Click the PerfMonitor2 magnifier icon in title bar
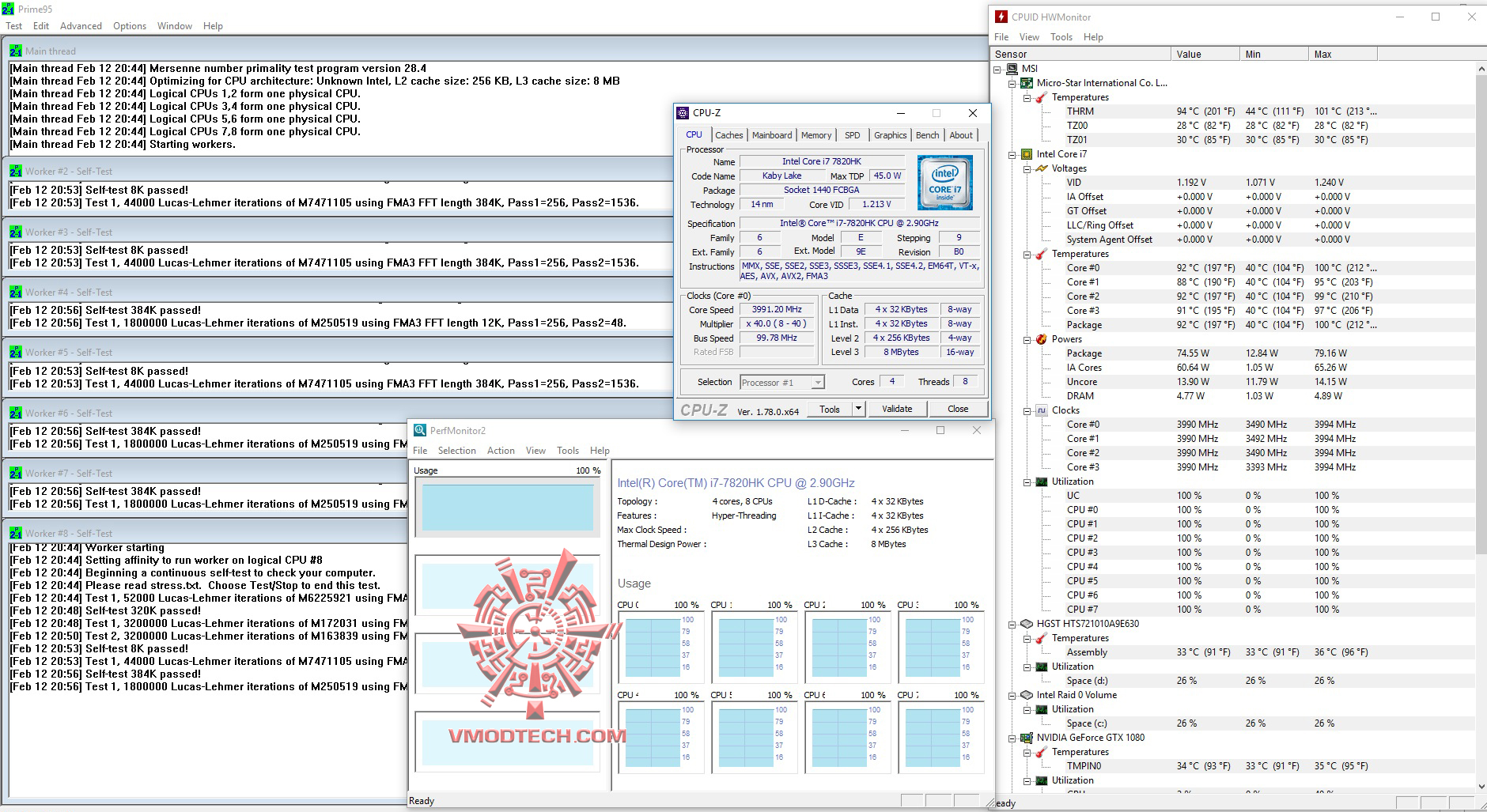The width and height of the screenshot is (1487, 812). click(x=420, y=430)
